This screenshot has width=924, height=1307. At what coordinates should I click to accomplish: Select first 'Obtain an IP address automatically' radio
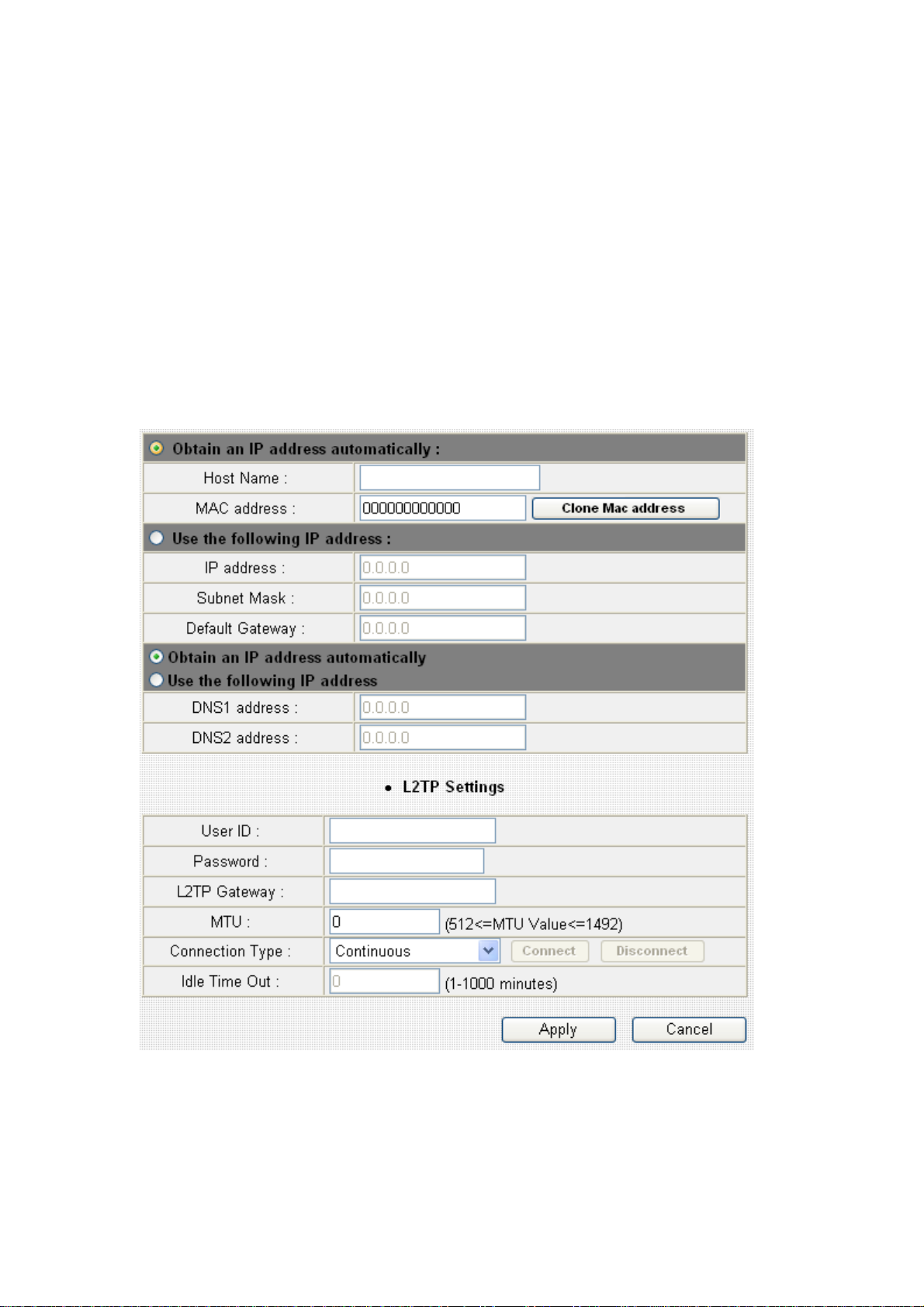coord(157,448)
